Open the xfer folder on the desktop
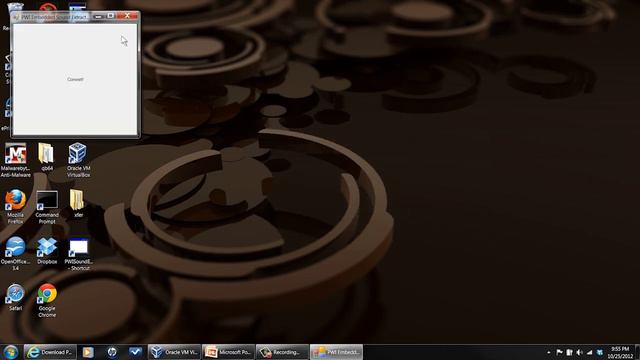Viewport: 640px width, 360px height. pos(78,203)
